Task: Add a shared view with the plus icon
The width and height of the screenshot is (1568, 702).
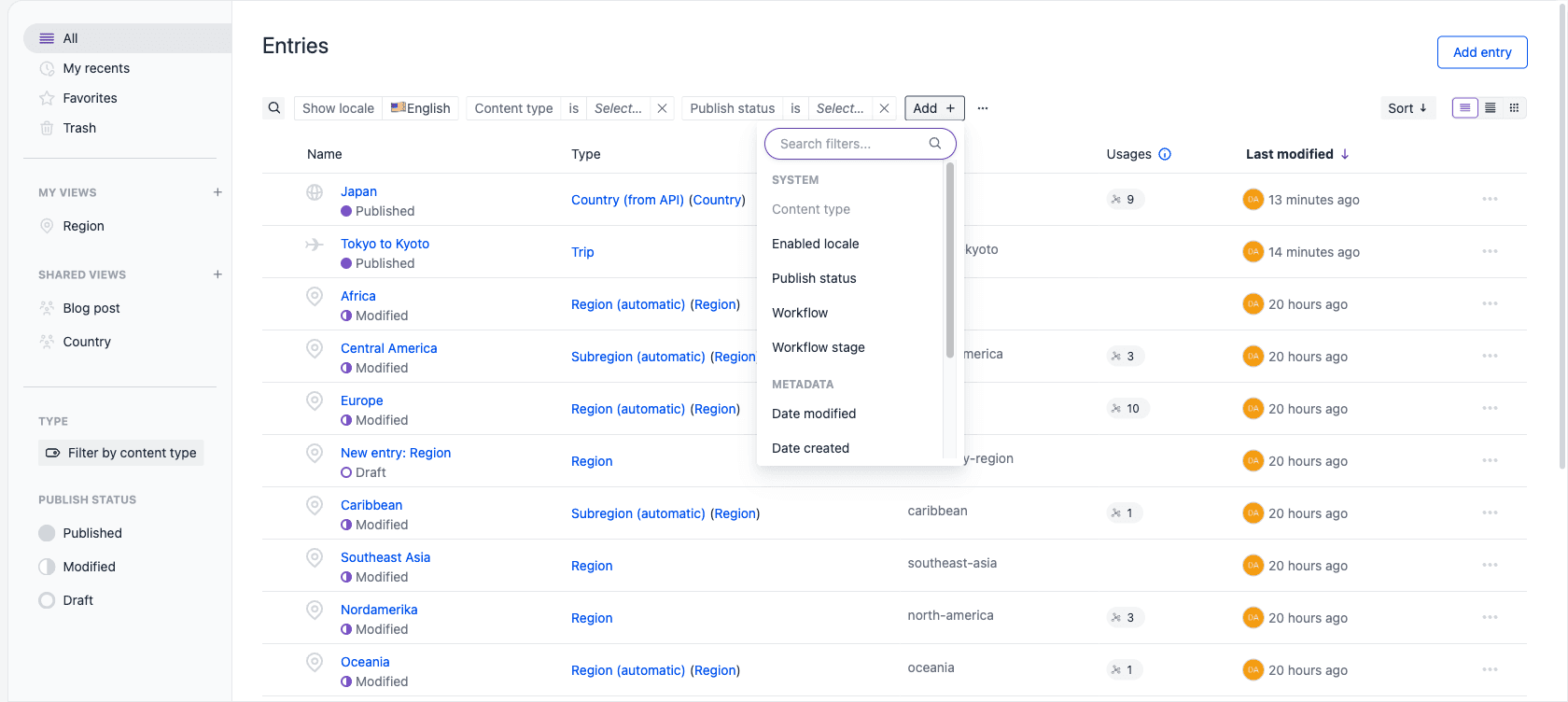Action: tap(217, 274)
